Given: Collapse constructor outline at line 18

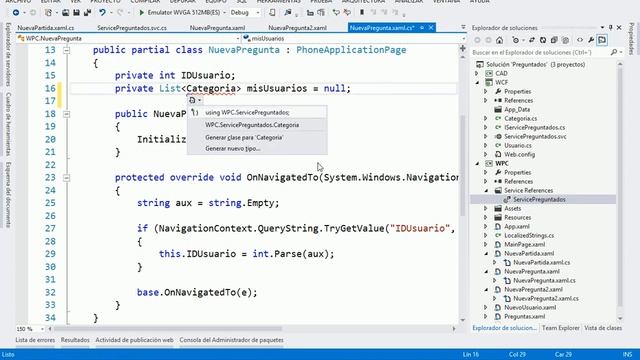Looking at the screenshot, I should pos(67,114).
